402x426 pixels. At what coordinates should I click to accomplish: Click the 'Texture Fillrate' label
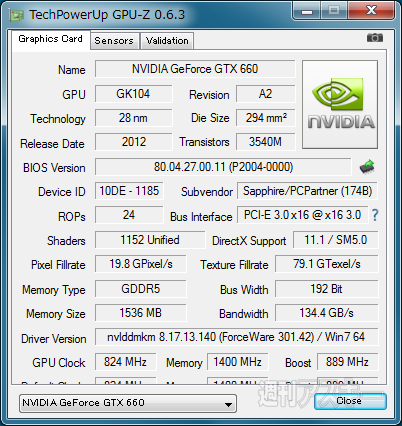click(234, 265)
